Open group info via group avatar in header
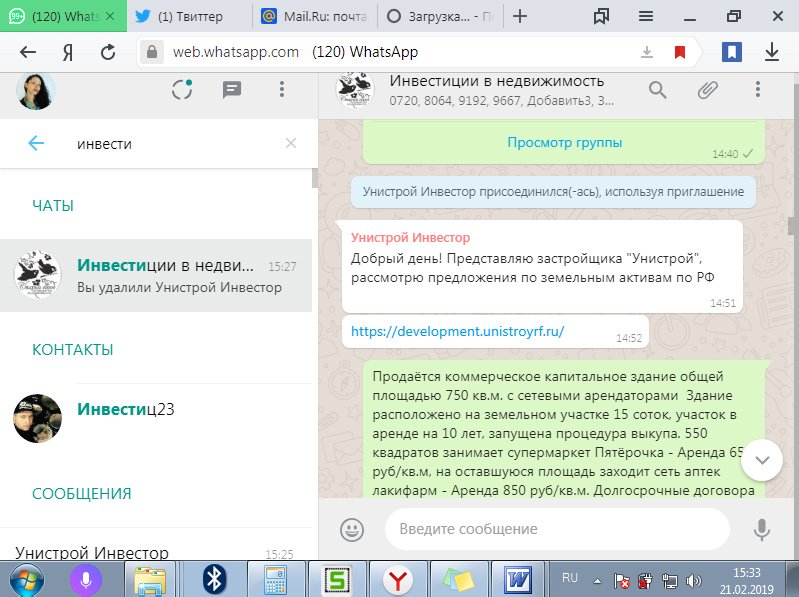Screen dimensions: 799x597 (355, 90)
